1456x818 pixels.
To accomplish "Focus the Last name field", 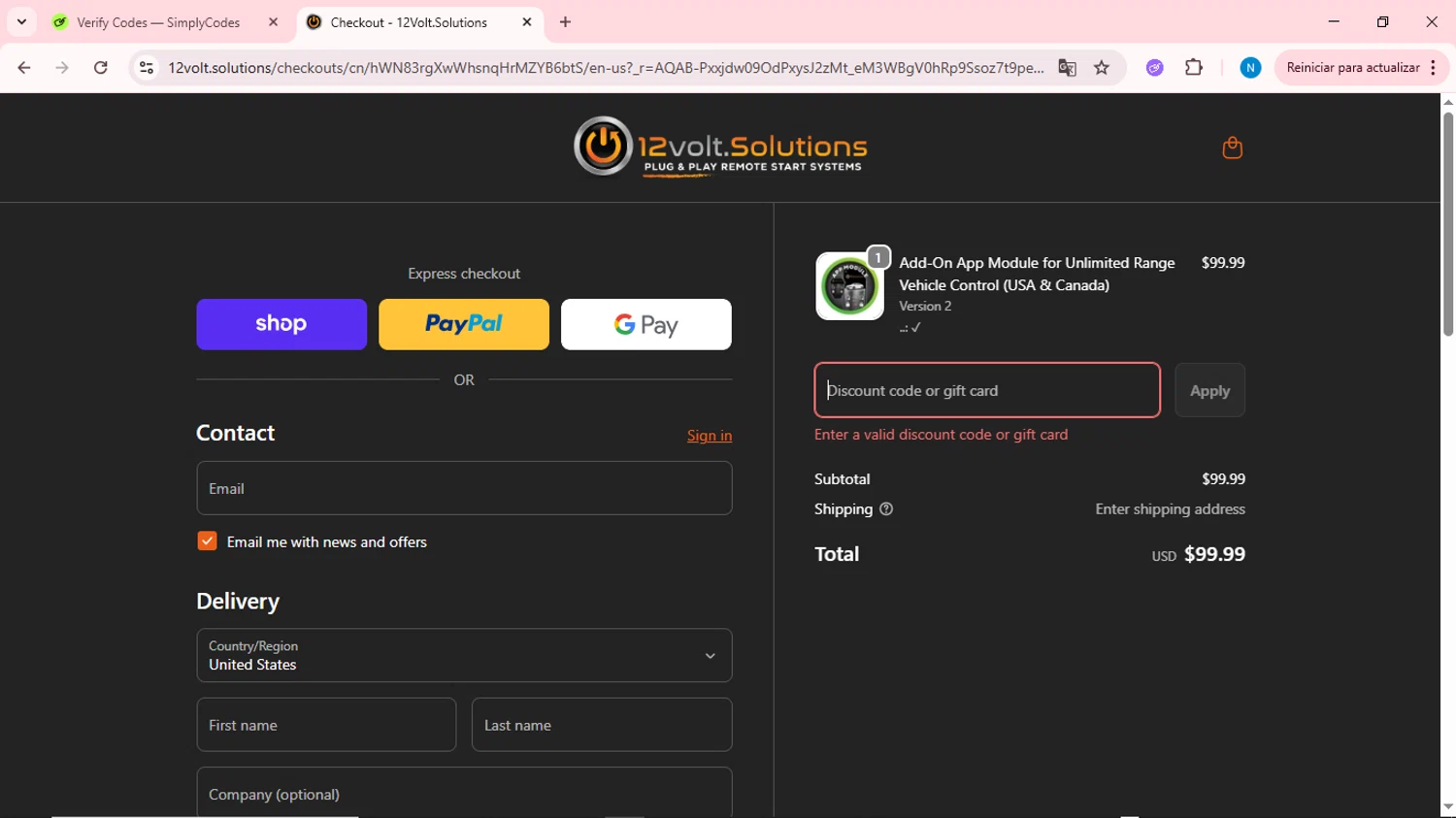I will [x=602, y=725].
